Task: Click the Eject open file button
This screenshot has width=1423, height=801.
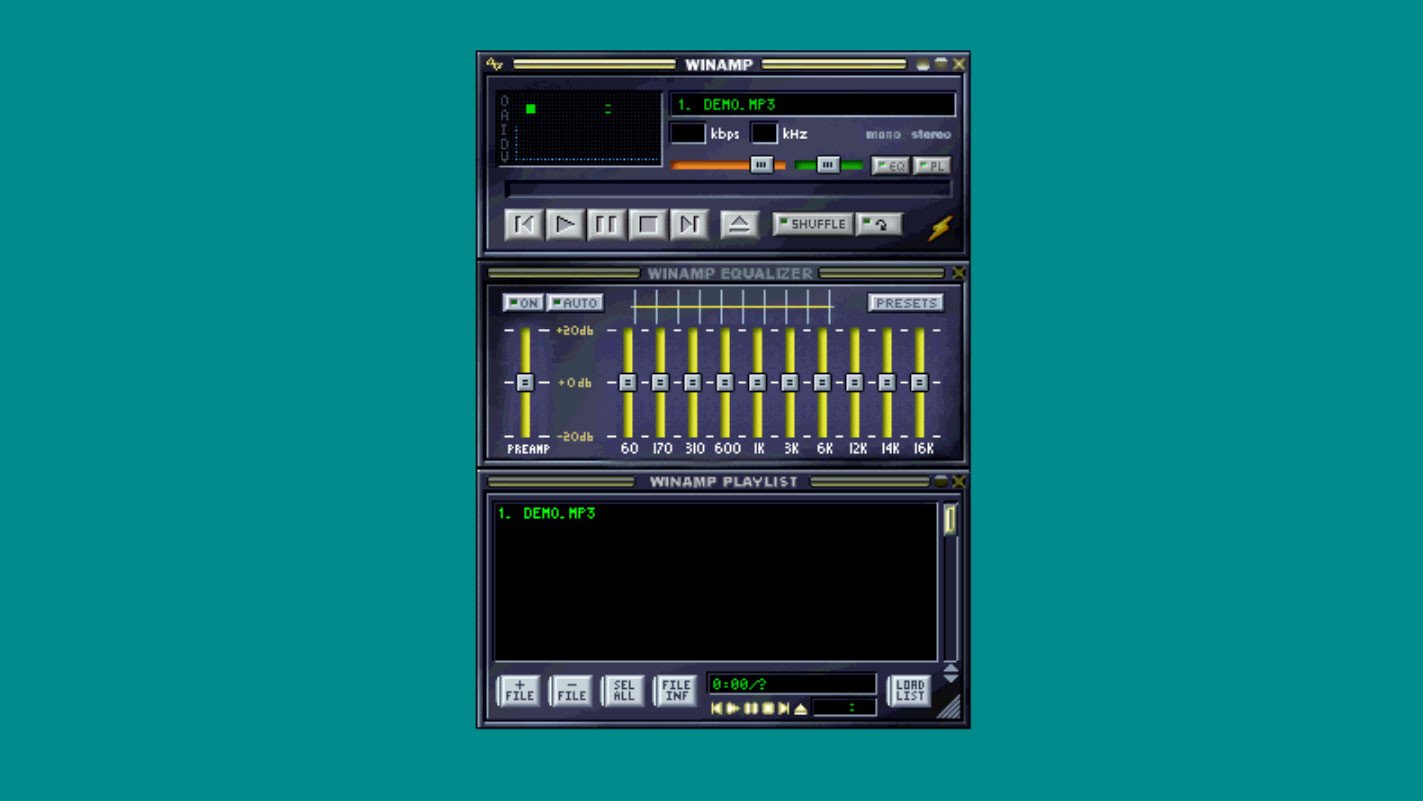Action: click(739, 224)
